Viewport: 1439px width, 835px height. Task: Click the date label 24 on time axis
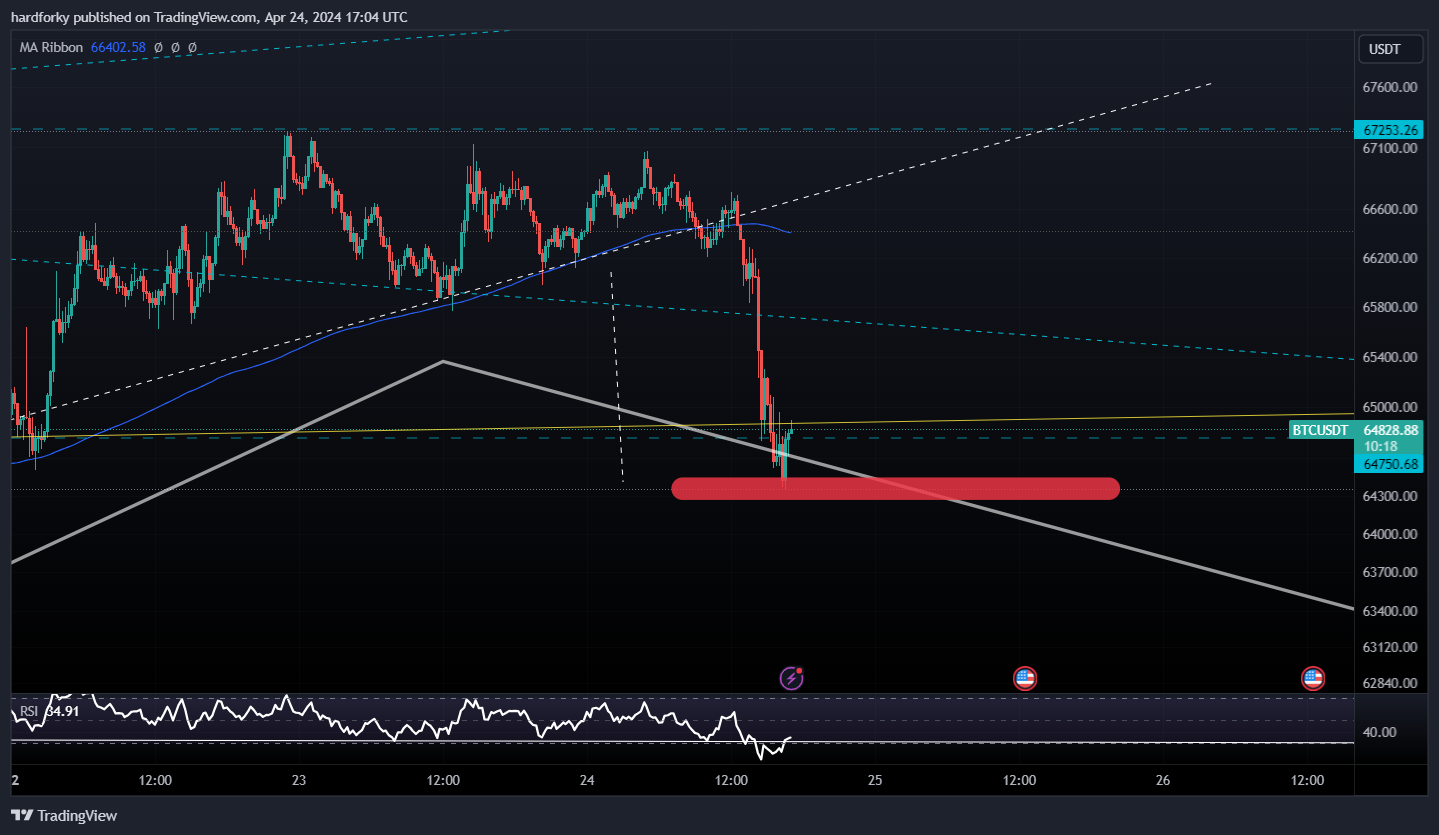coord(587,780)
